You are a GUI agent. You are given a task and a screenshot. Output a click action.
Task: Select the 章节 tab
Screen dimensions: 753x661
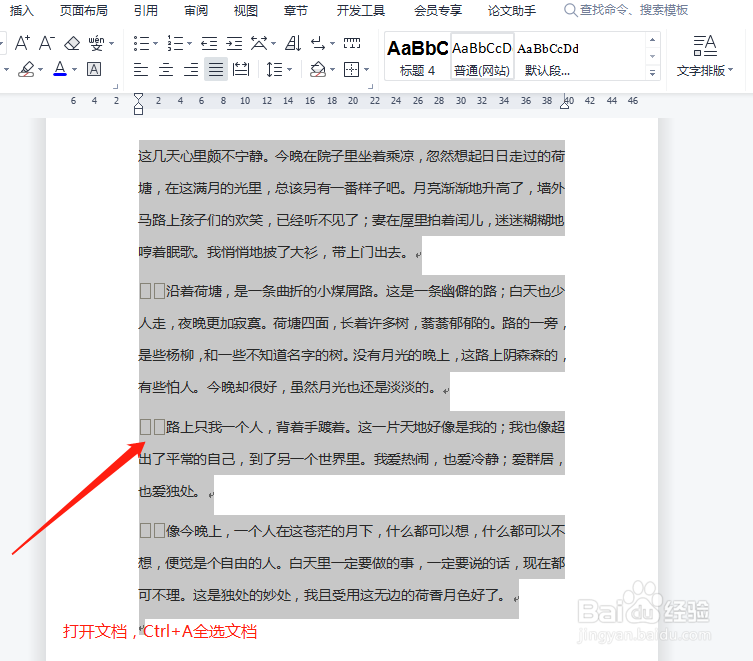click(x=295, y=10)
